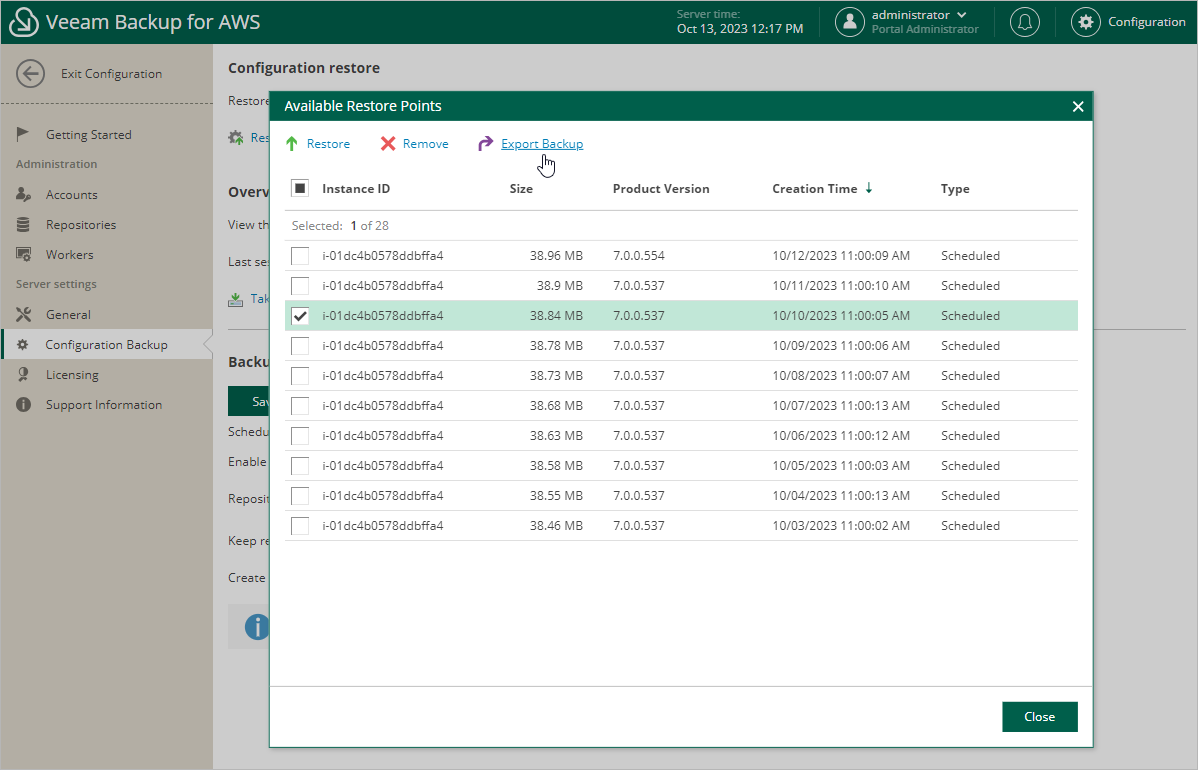This screenshot has height=770, width=1198.
Task: Click the 10/08/2023 11:00:07 AM timestamp
Action: point(841,376)
